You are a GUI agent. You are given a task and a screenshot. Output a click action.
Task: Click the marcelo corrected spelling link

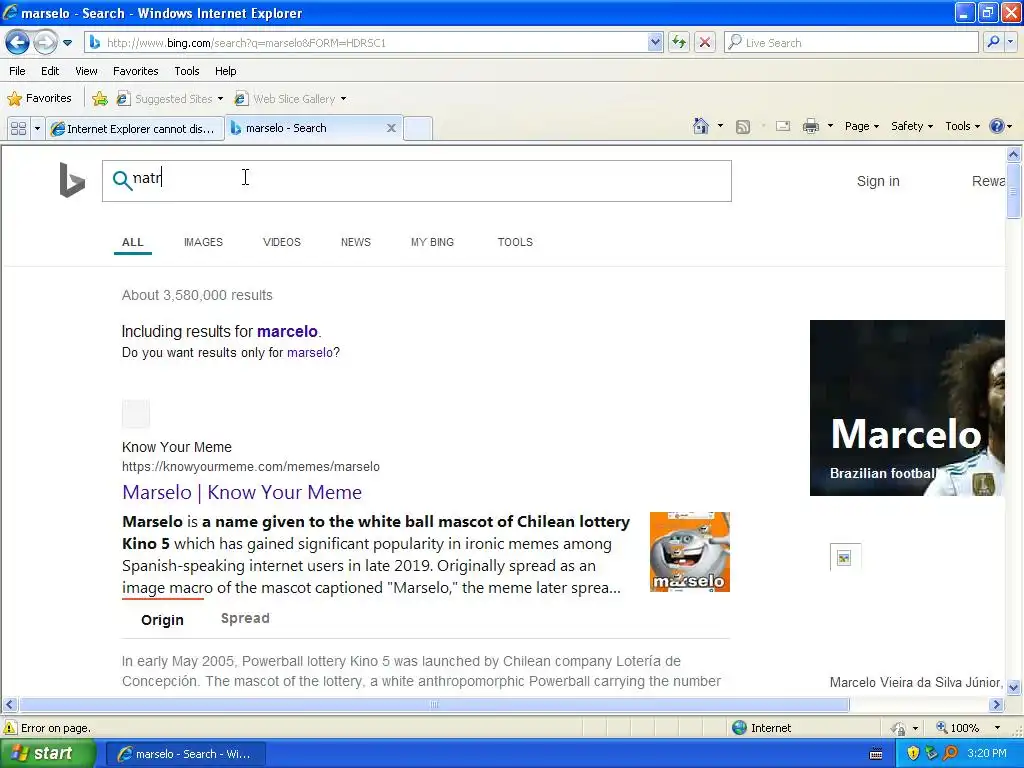(x=287, y=331)
